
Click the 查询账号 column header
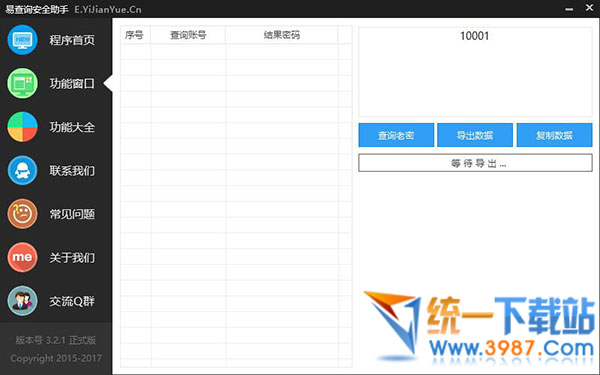188,35
